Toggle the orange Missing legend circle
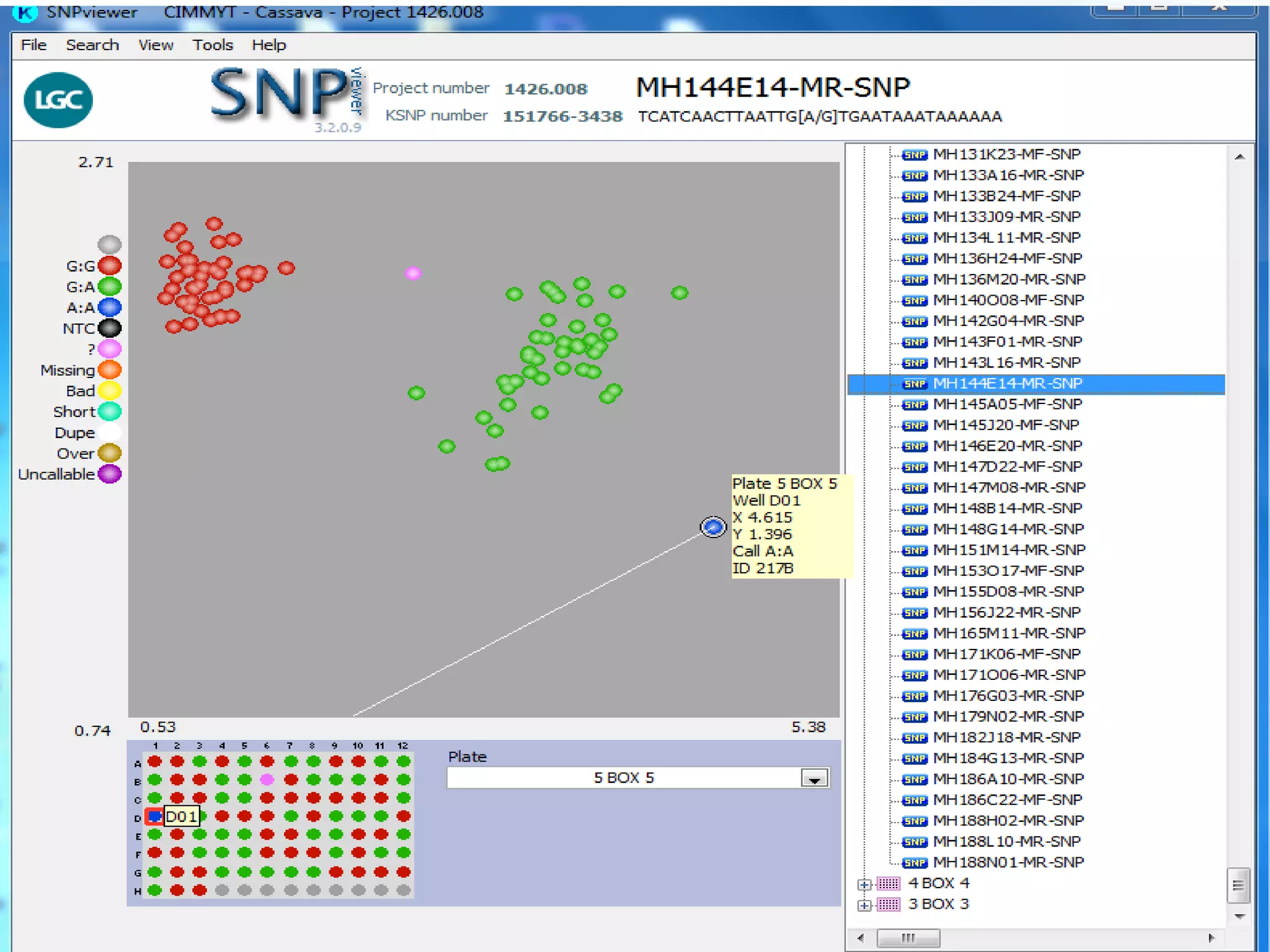 110,370
